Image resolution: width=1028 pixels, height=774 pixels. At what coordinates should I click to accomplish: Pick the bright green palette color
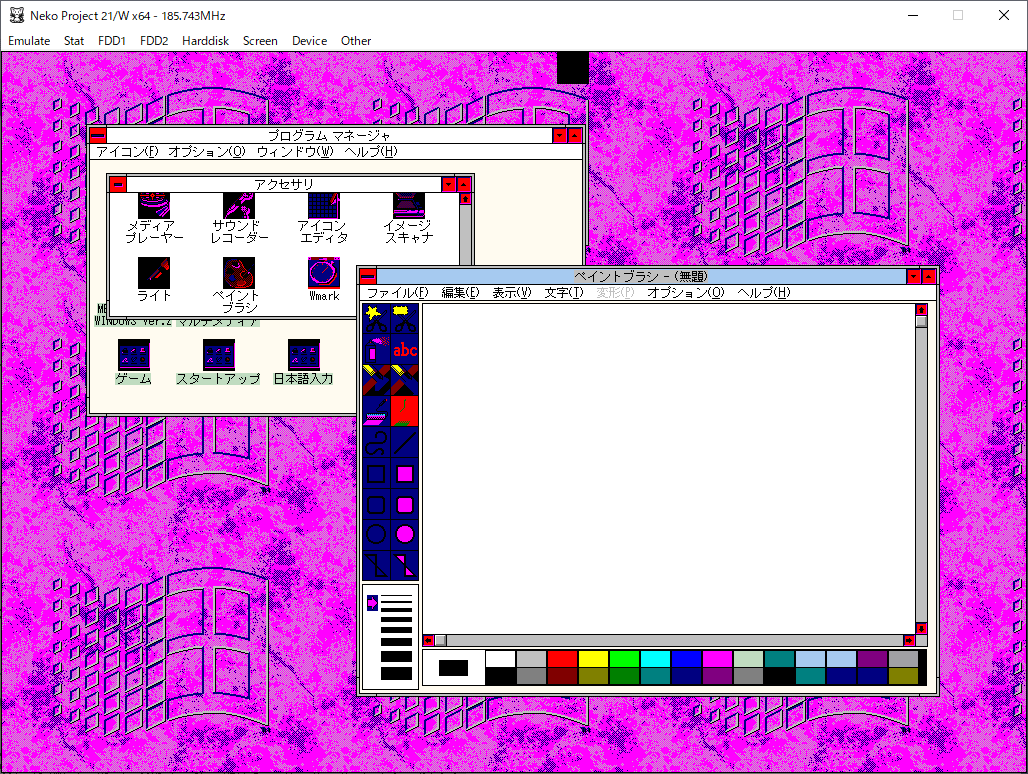tap(624, 659)
